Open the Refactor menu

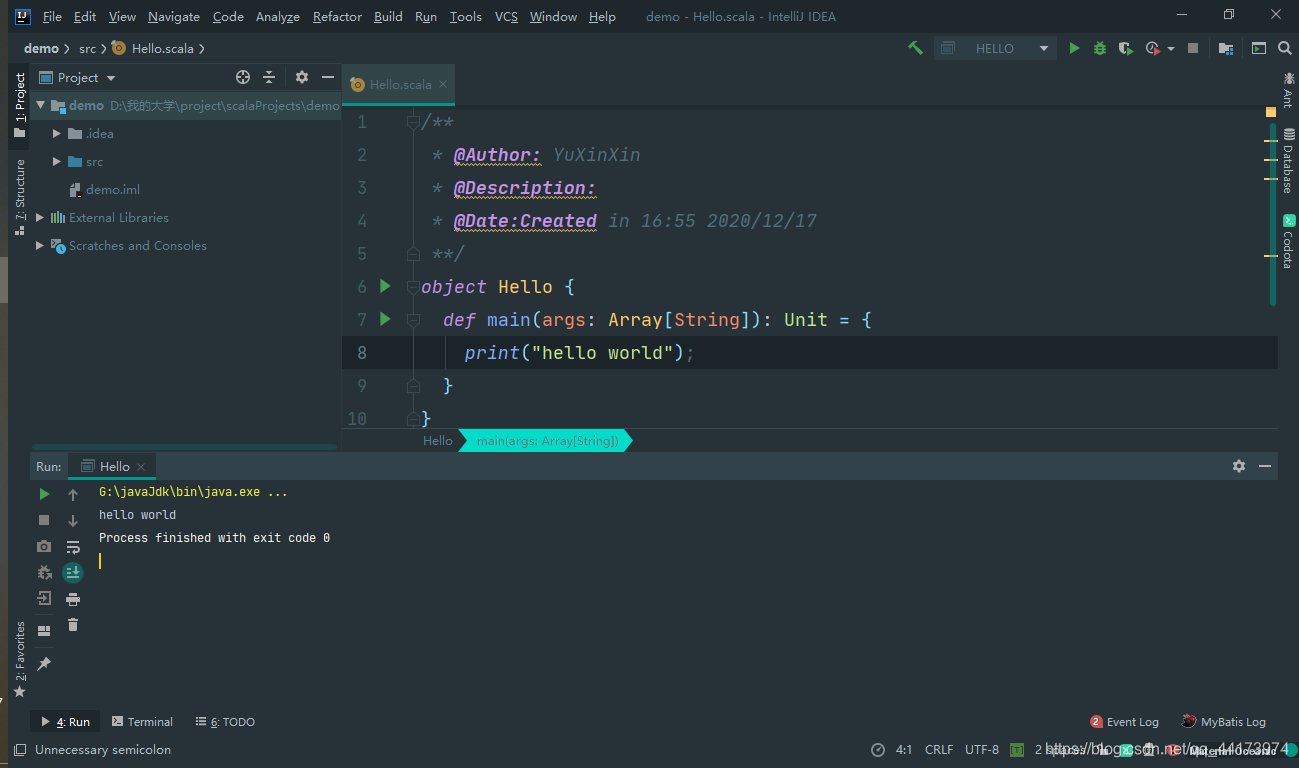pos(337,16)
